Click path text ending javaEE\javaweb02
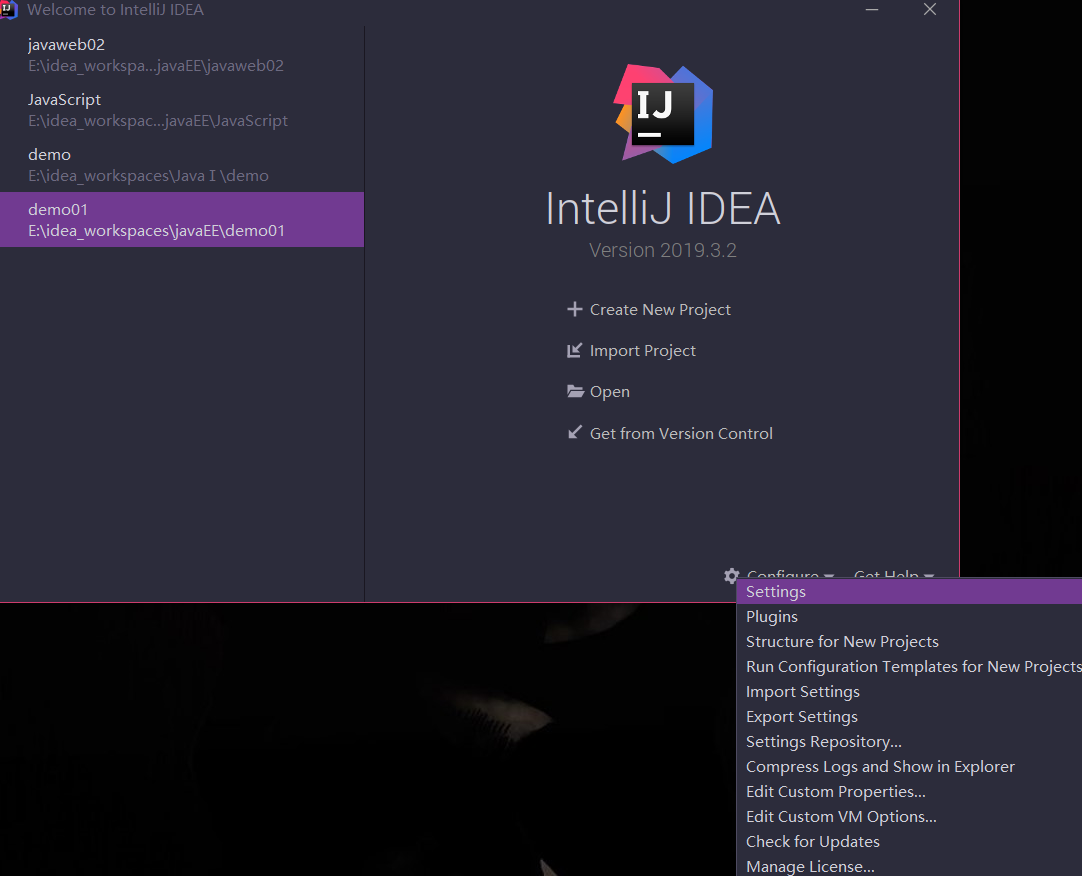 click(x=156, y=66)
